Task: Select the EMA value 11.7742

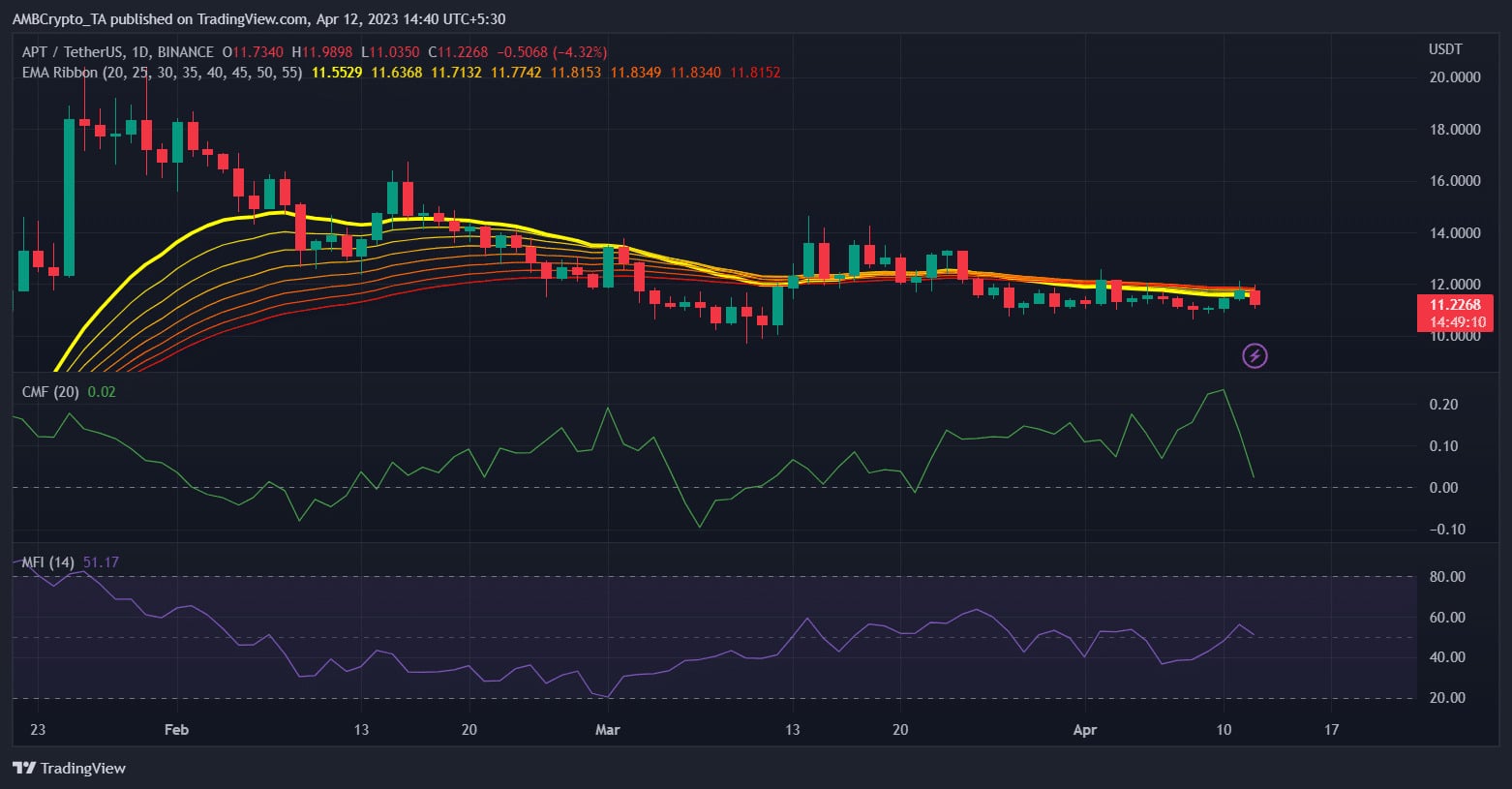Action: coord(516,73)
